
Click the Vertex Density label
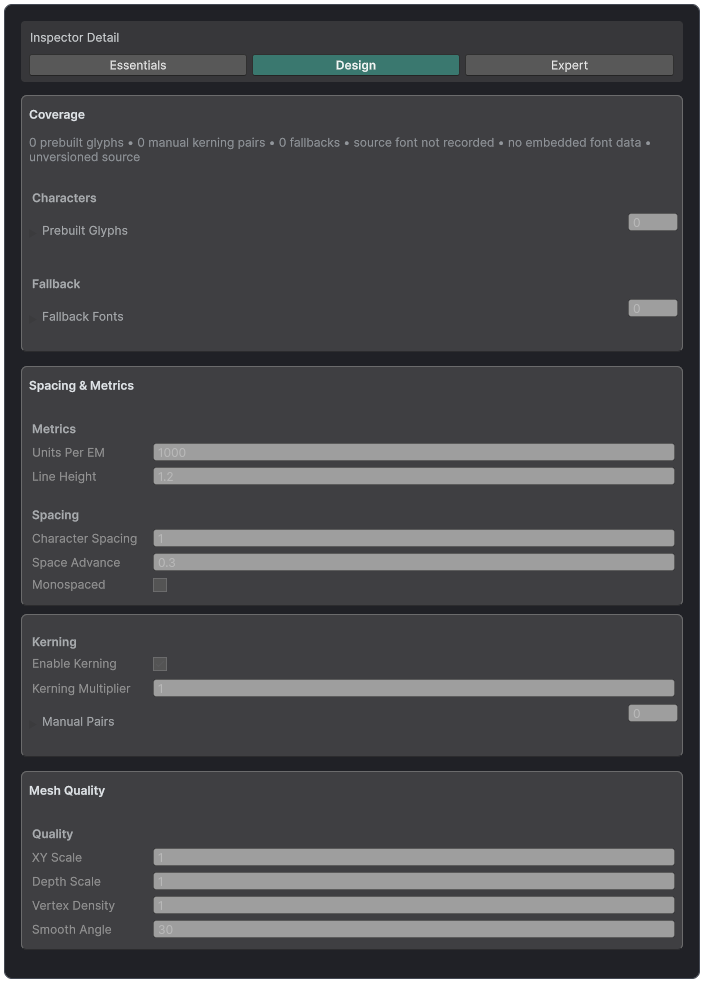(73, 905)
